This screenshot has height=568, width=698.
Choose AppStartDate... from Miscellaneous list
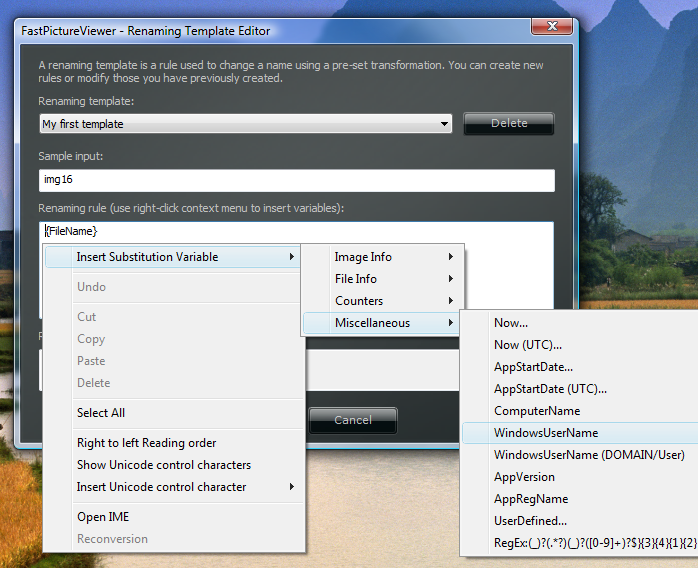(x=580, y=367)
